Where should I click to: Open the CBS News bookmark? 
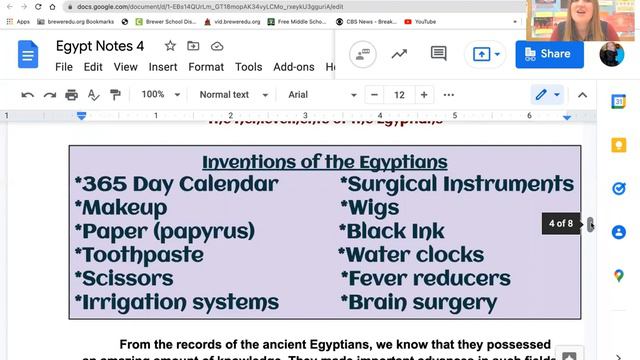[366, 22]
